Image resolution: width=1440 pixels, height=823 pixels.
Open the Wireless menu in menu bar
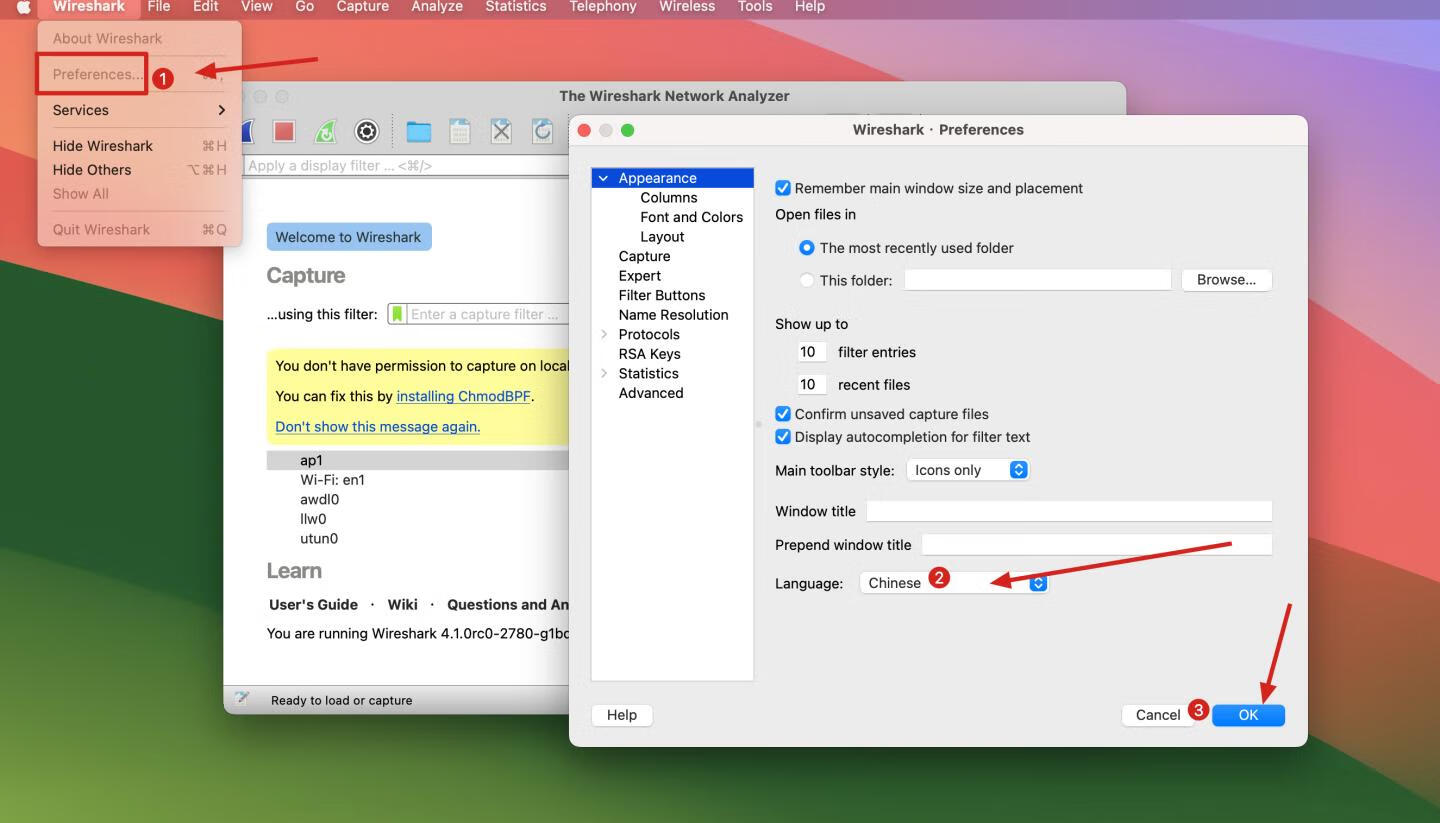(x=687, y=7)
